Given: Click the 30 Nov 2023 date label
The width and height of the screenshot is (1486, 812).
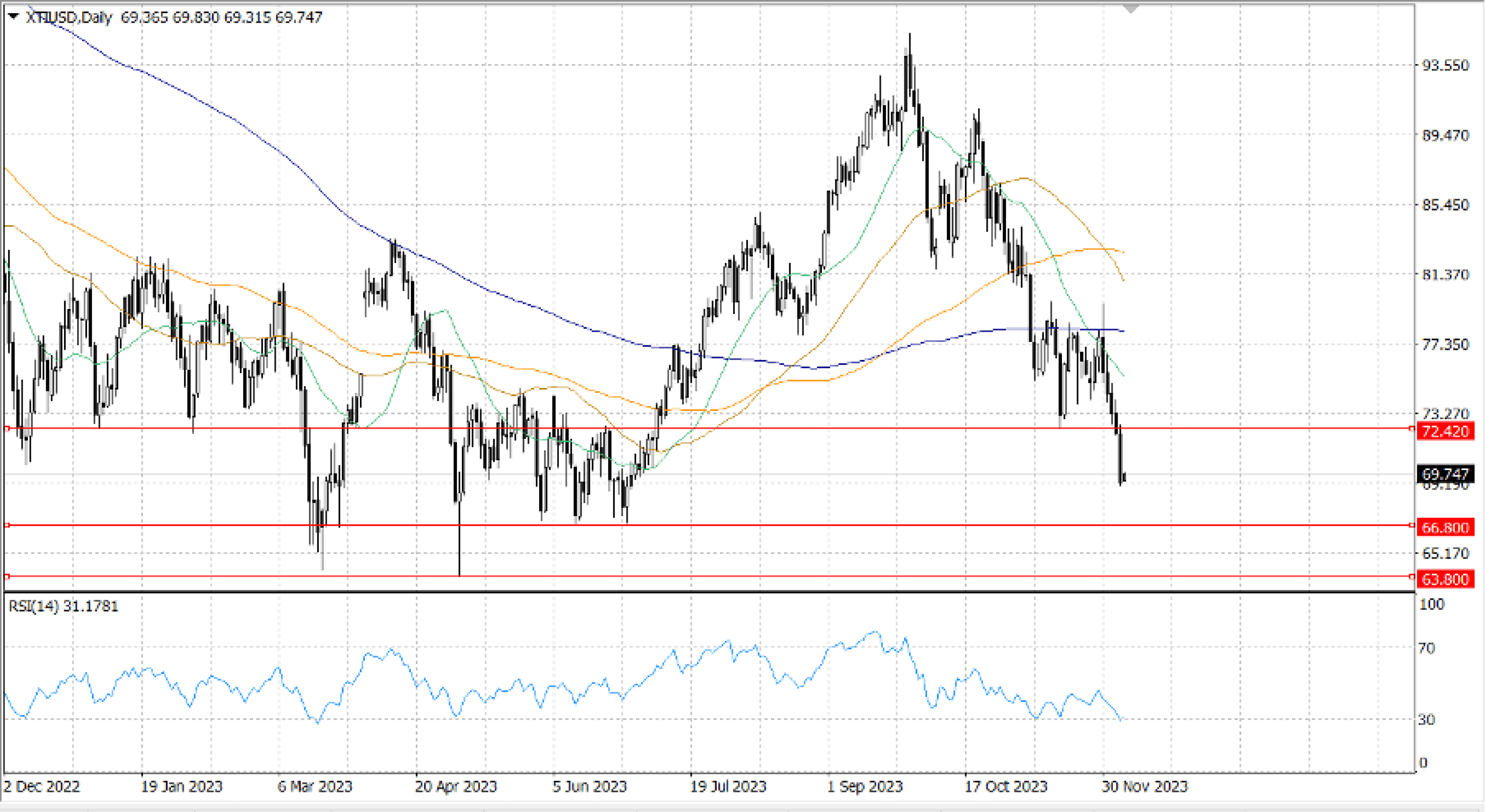Looking at the screenshot, I should click(x=1144, y=787).
